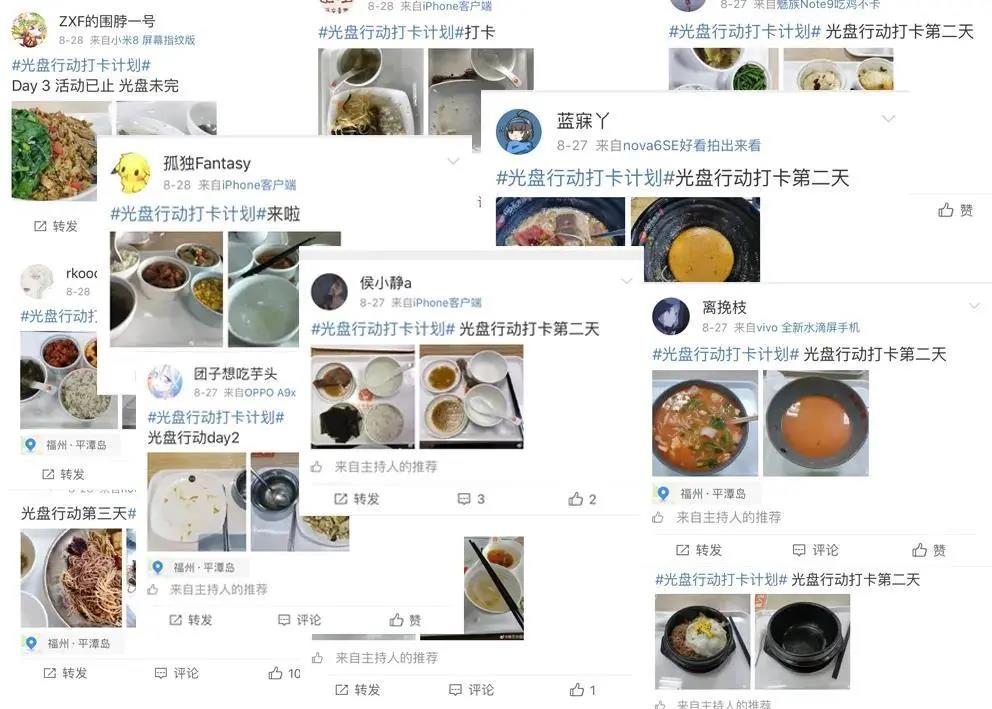Like 离挽枝's post with 赞
Screen dimensions: 992x709
point(929,550)
